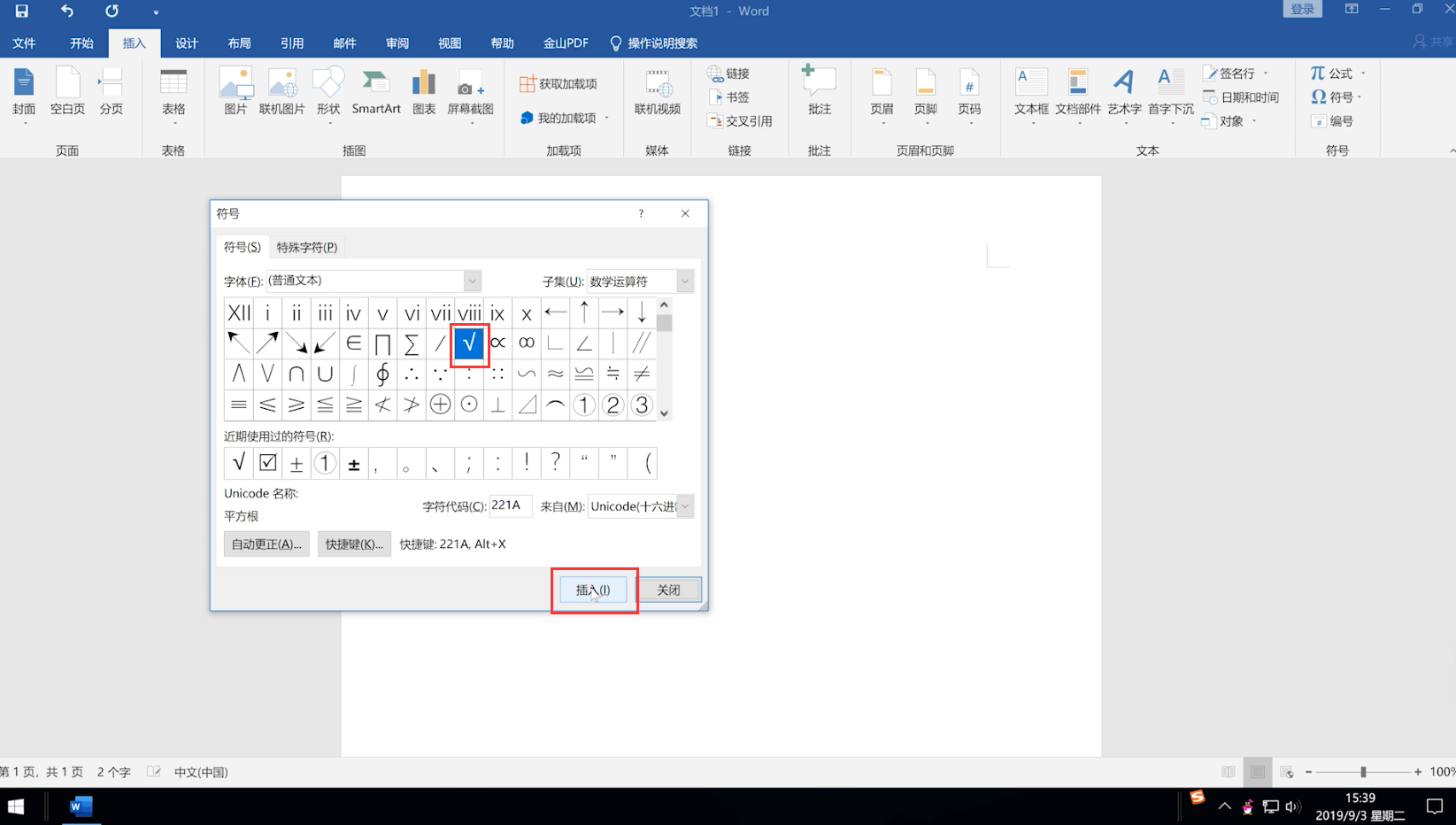Select the not-equal ≠ symbol in grid

[642, 374]
